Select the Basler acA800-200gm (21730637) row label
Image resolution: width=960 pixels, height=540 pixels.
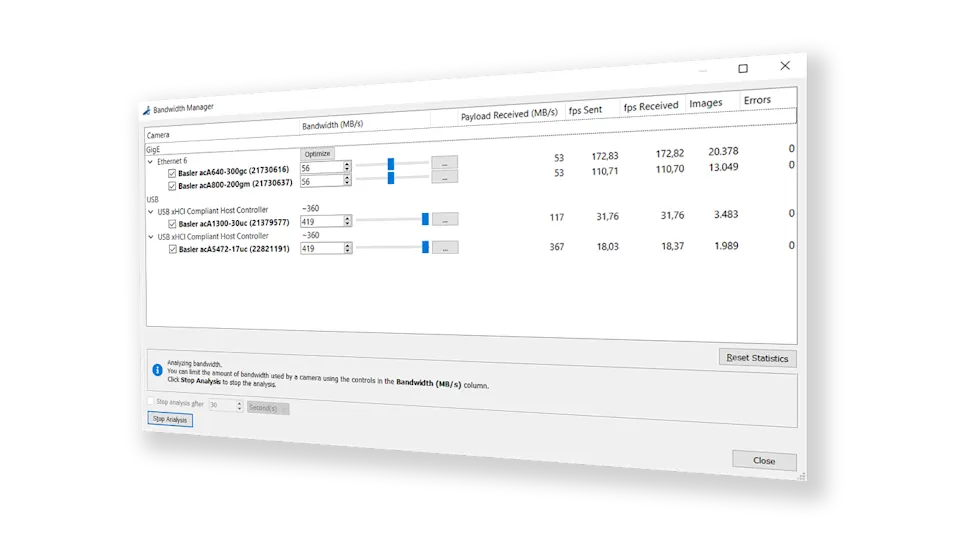tap(235, 184)
